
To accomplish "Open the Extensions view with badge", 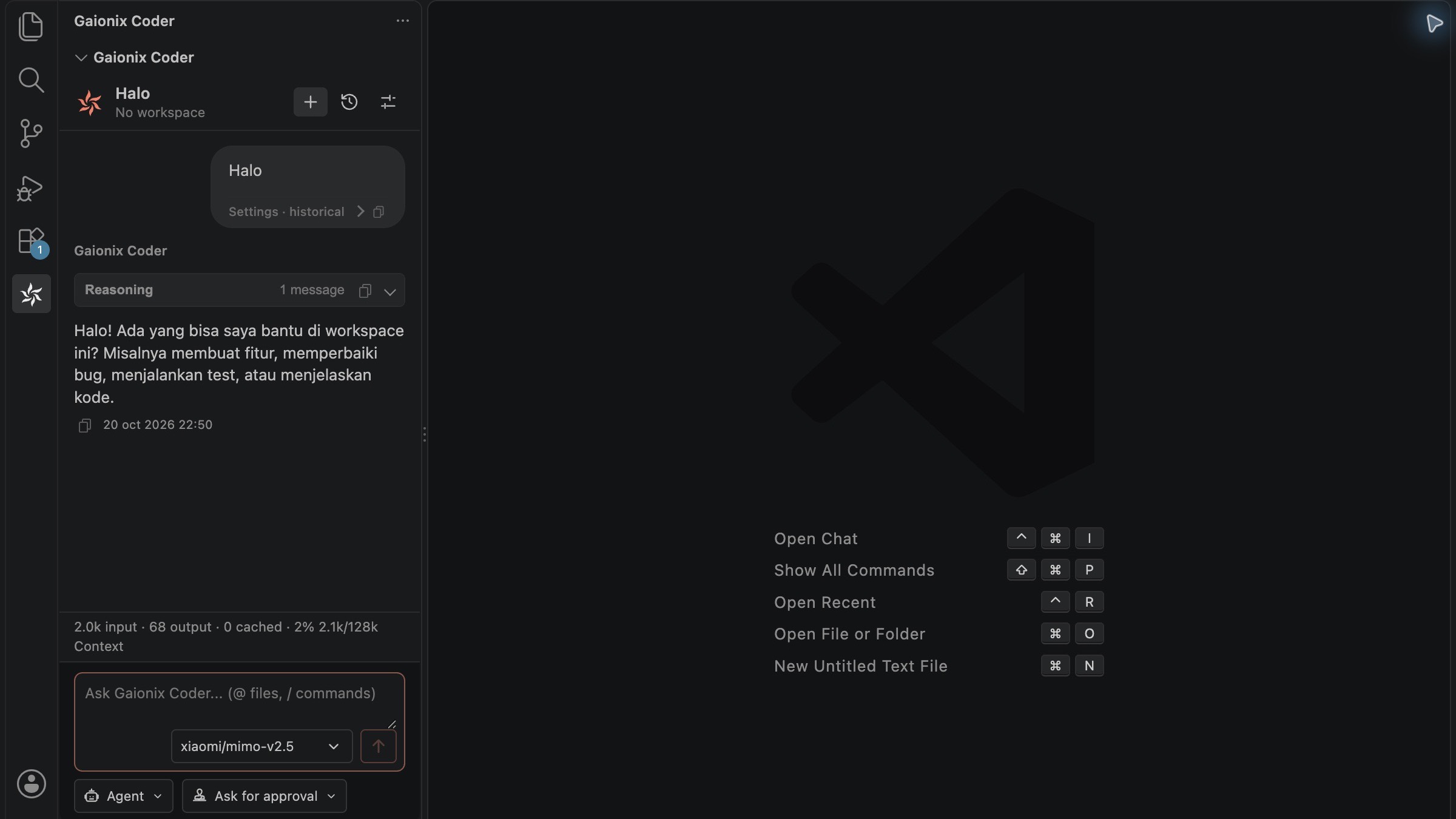I will click(x=32, y=242).
